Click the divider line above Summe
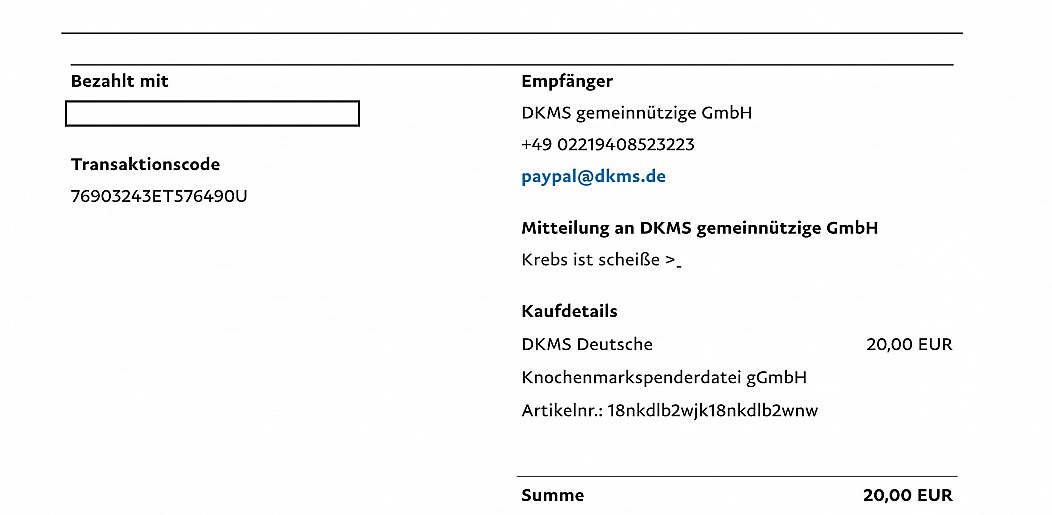This screenshot has height=515, width=1052. pyautogui.click(x=737, y=477)
